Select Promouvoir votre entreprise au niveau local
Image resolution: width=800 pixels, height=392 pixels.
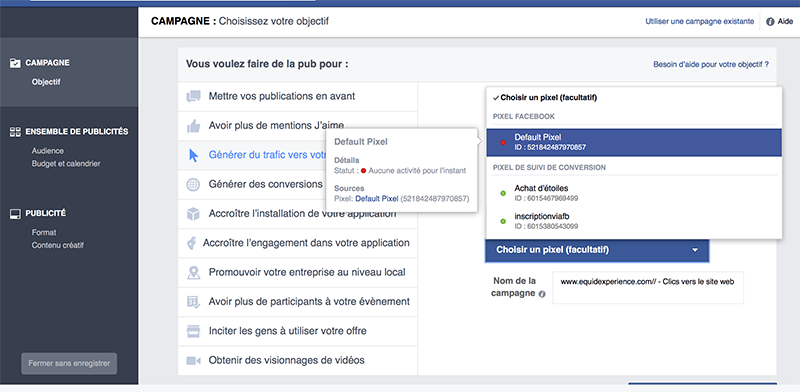tap(298, 273)
